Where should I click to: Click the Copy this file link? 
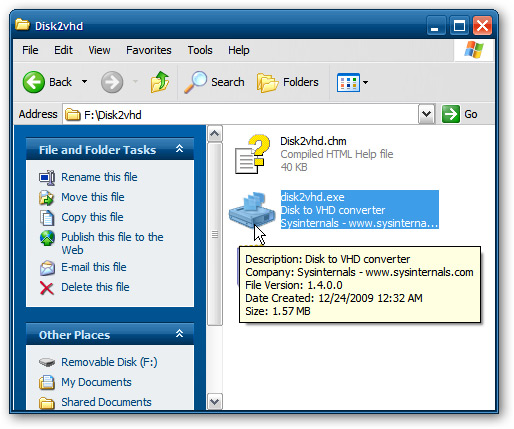[x=92, y=217]
